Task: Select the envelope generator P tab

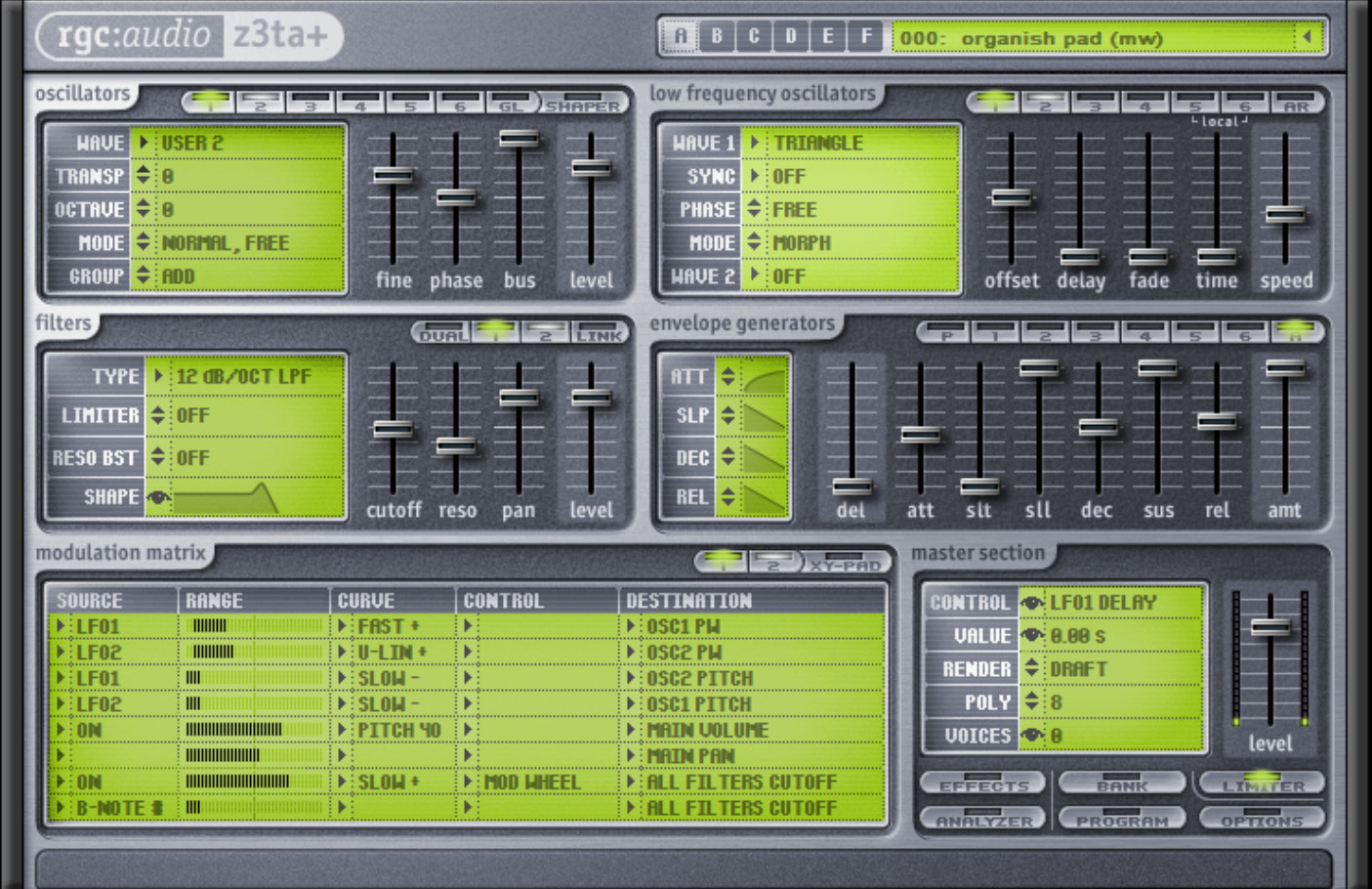Action: click(945, 333)
